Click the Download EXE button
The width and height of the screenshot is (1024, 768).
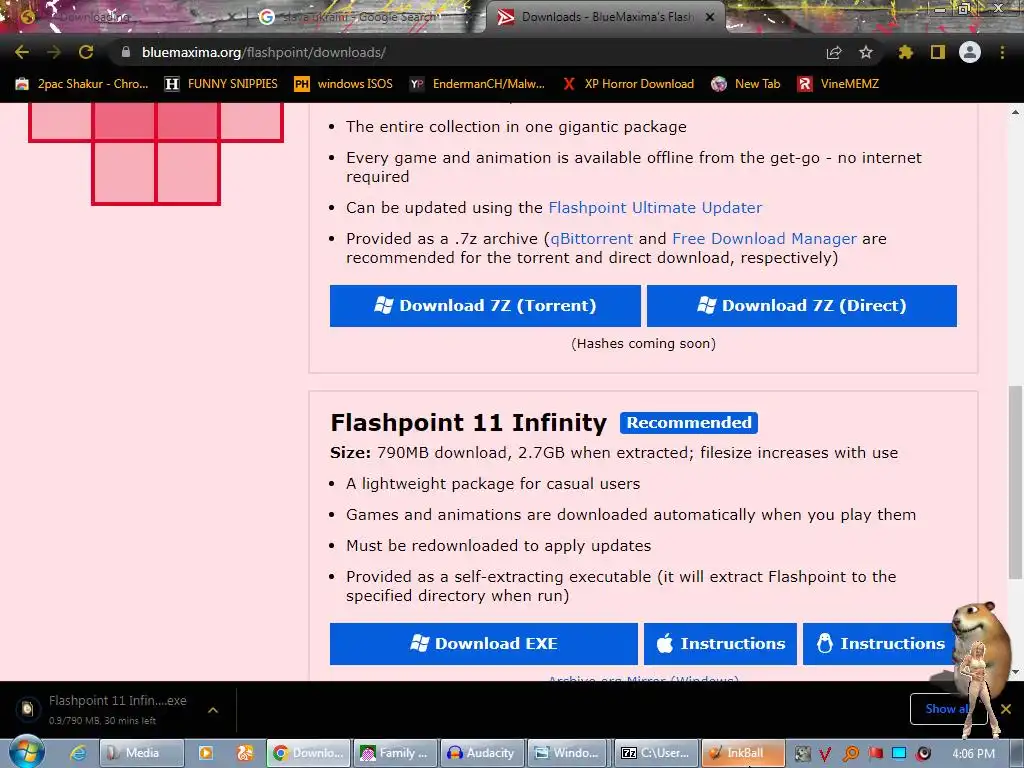484,644
